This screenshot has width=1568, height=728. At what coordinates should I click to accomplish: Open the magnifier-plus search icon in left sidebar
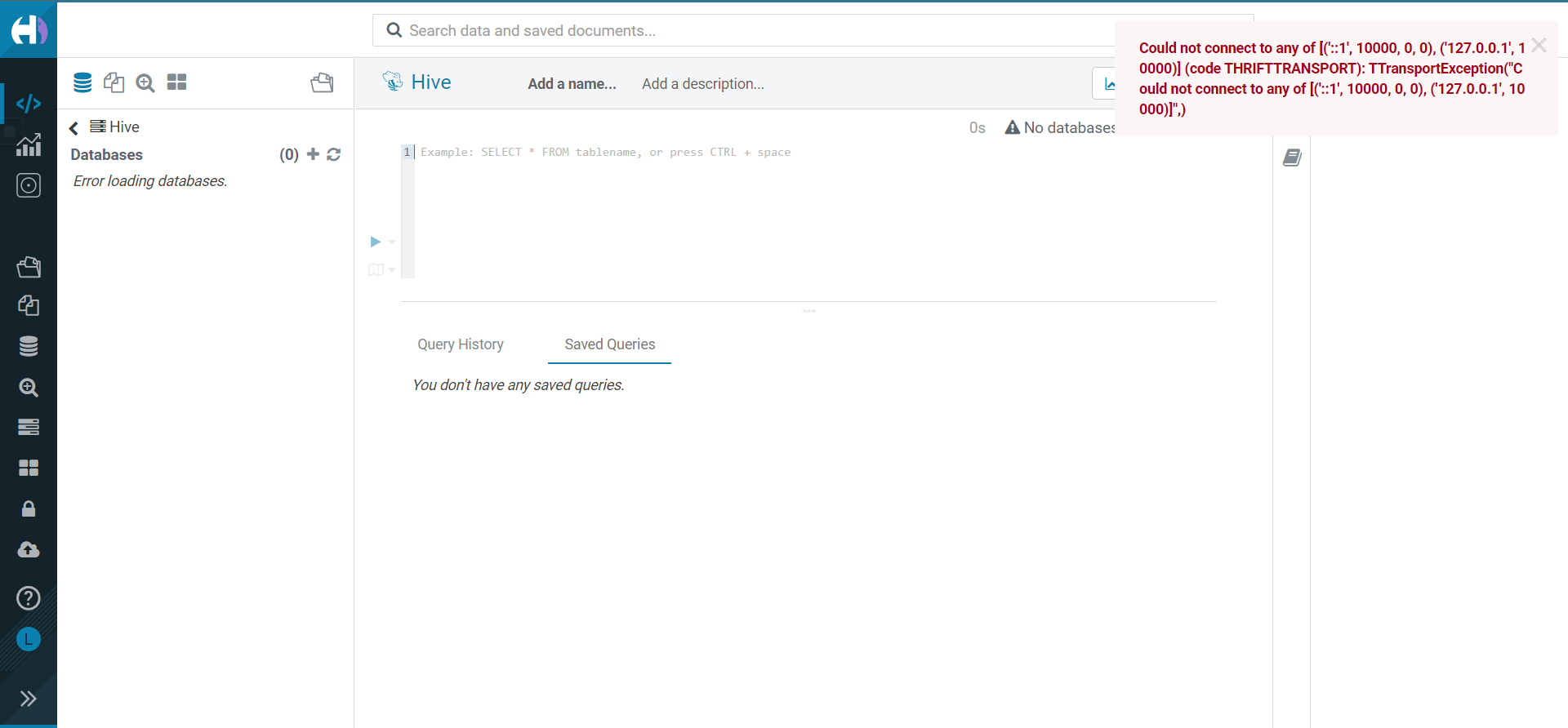click(29, 388)
